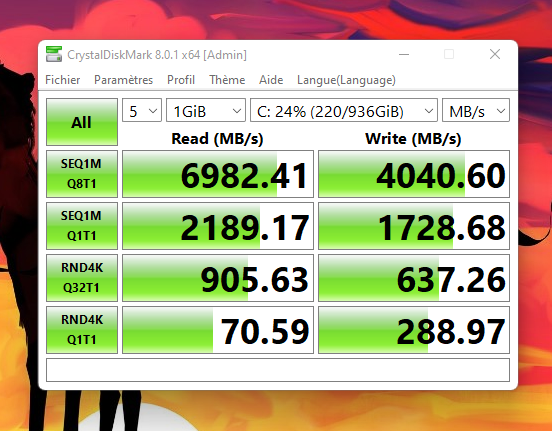Click the write result 637.26
552x431 pixels.
tap(414, 278)
